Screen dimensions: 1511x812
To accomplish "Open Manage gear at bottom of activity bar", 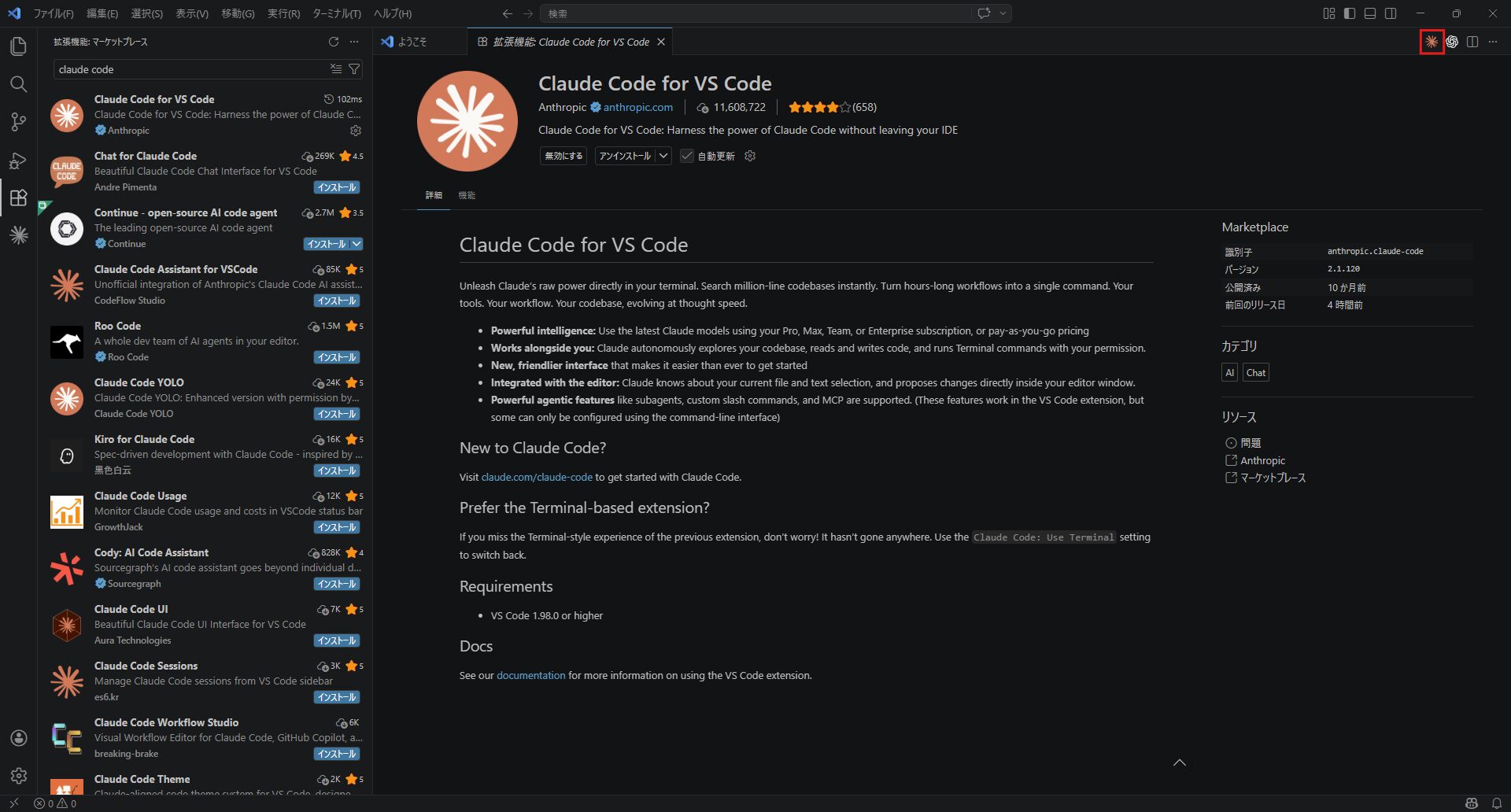I will tap(18, 776).
